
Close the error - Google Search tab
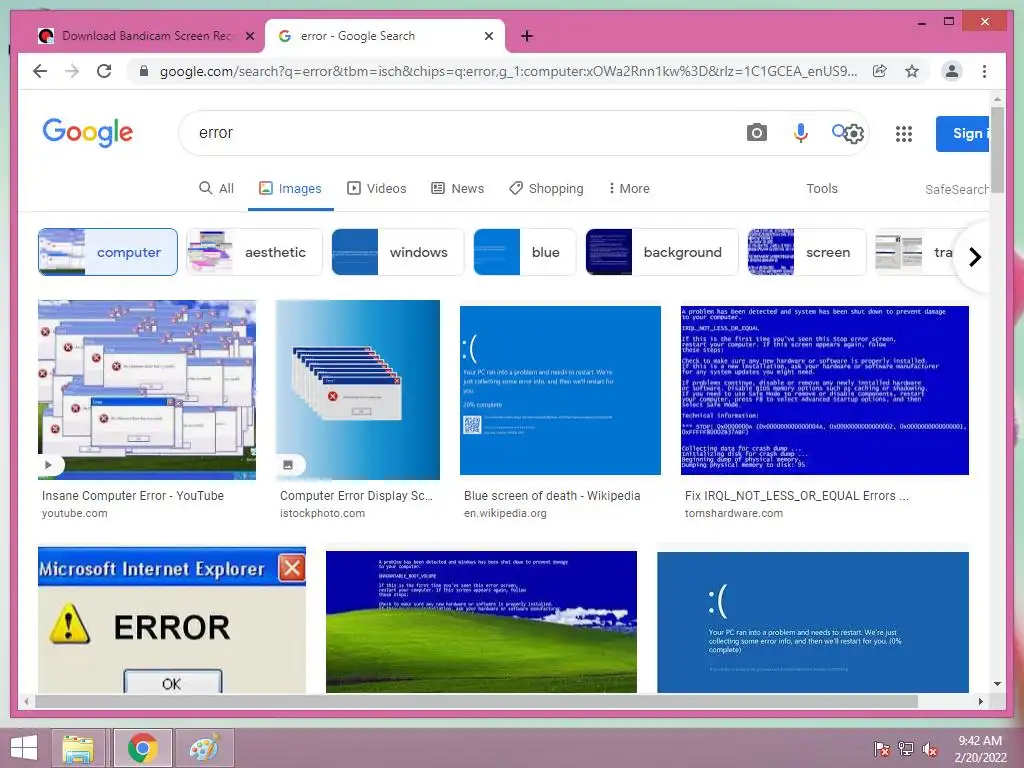pyautogui.click(x=488, y=36)
